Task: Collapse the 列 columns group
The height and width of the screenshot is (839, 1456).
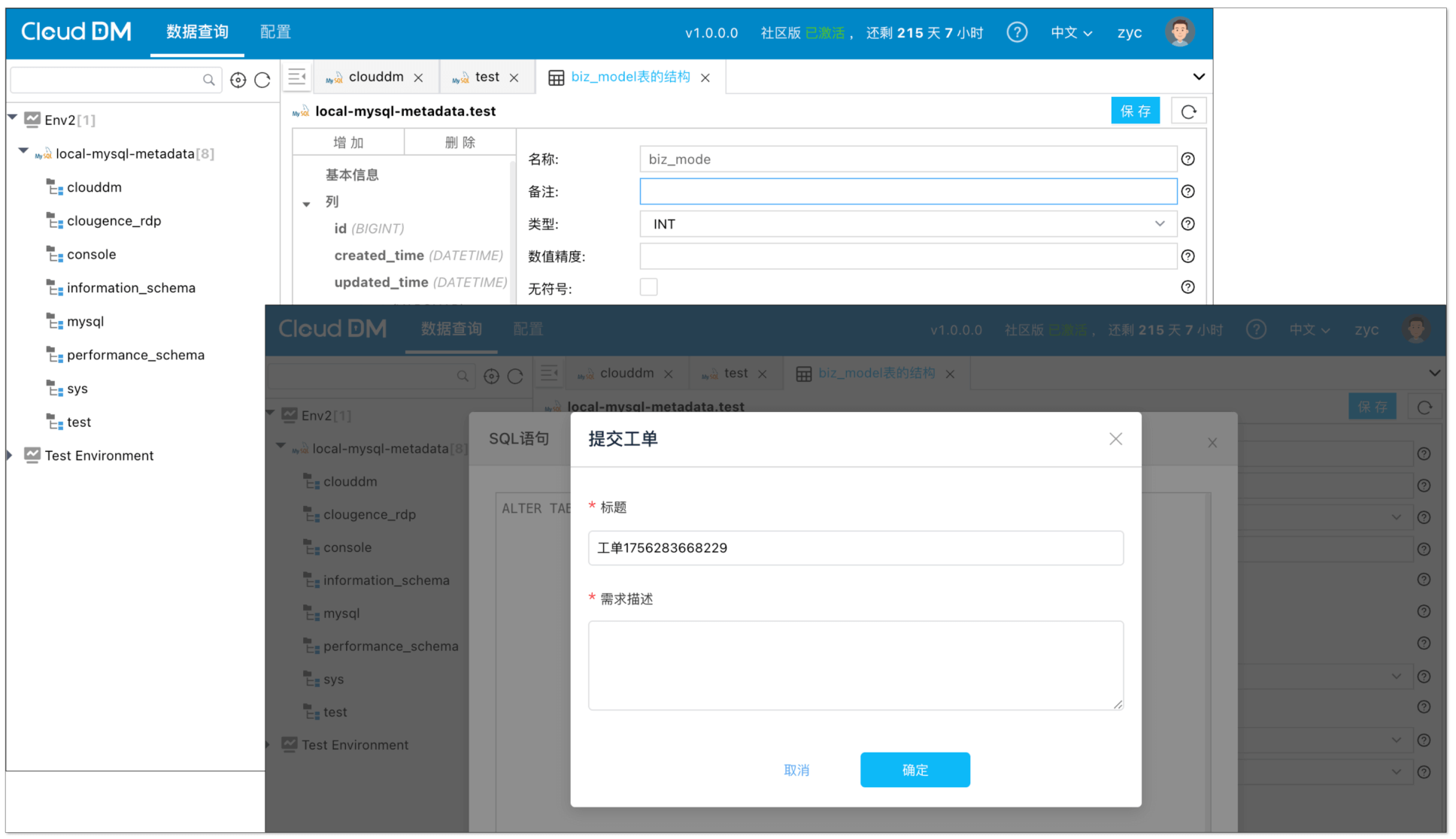Action: pos(307,204)
